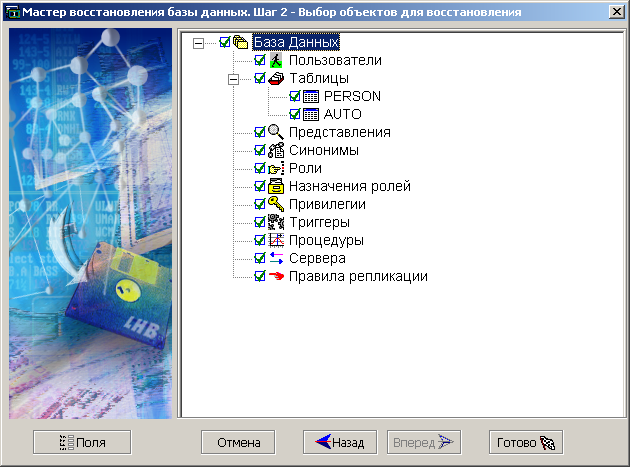The image size is (630, 467).
Task: Collapse the База Данных root node
Action: point(198,43)
